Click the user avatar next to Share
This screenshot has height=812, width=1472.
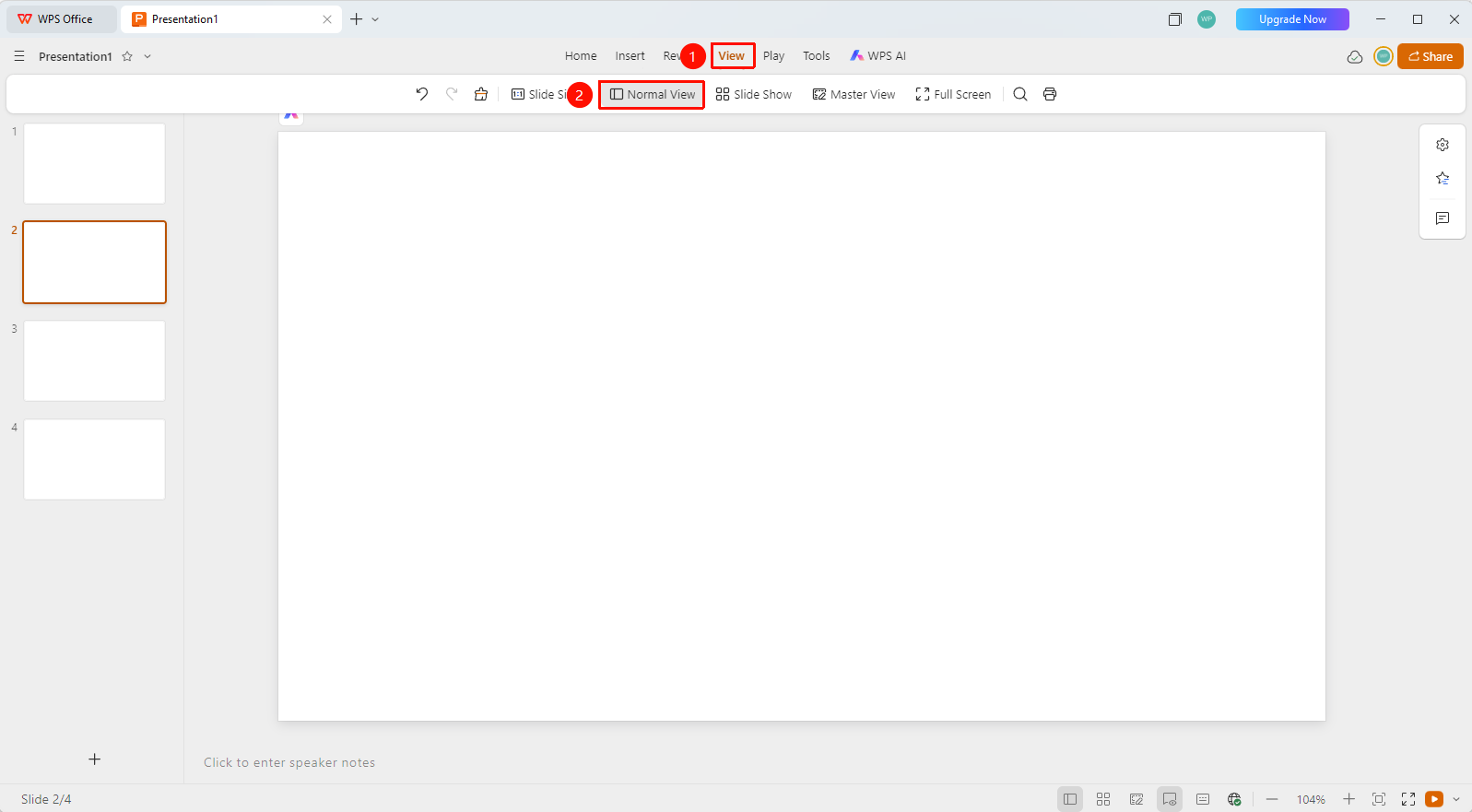coord(1384,56)
